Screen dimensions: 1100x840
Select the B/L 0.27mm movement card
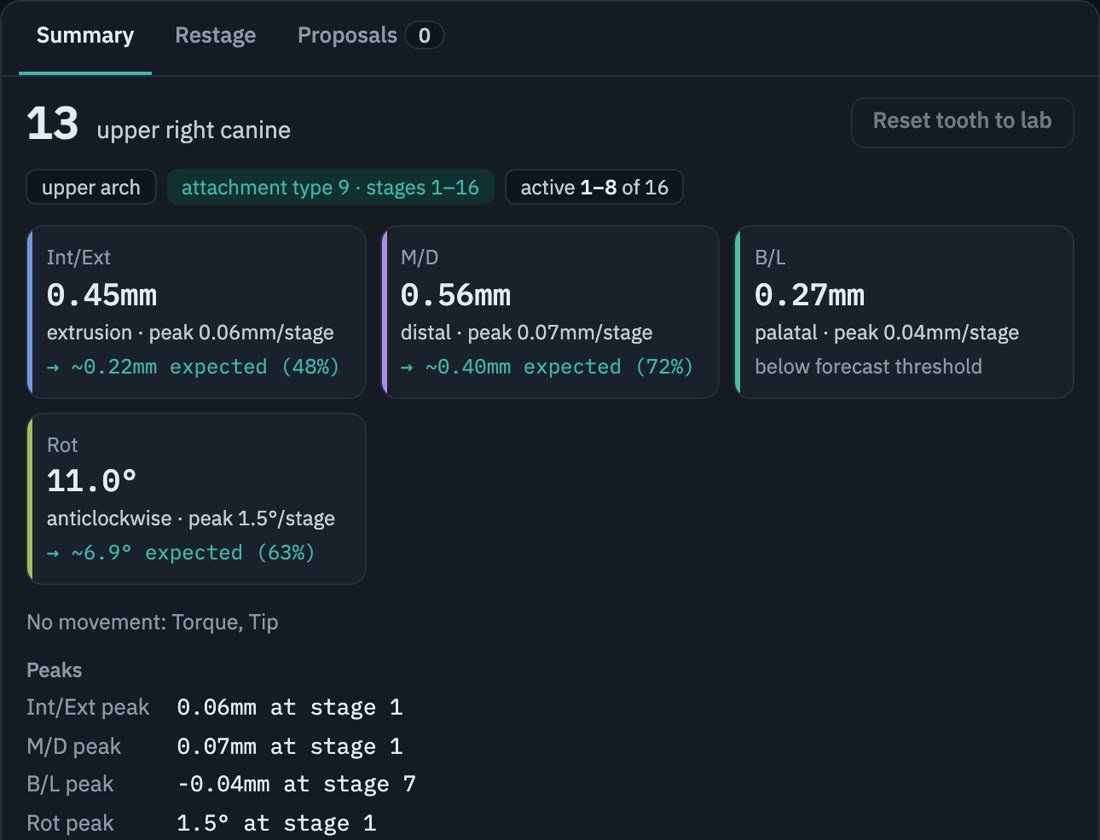904,312
